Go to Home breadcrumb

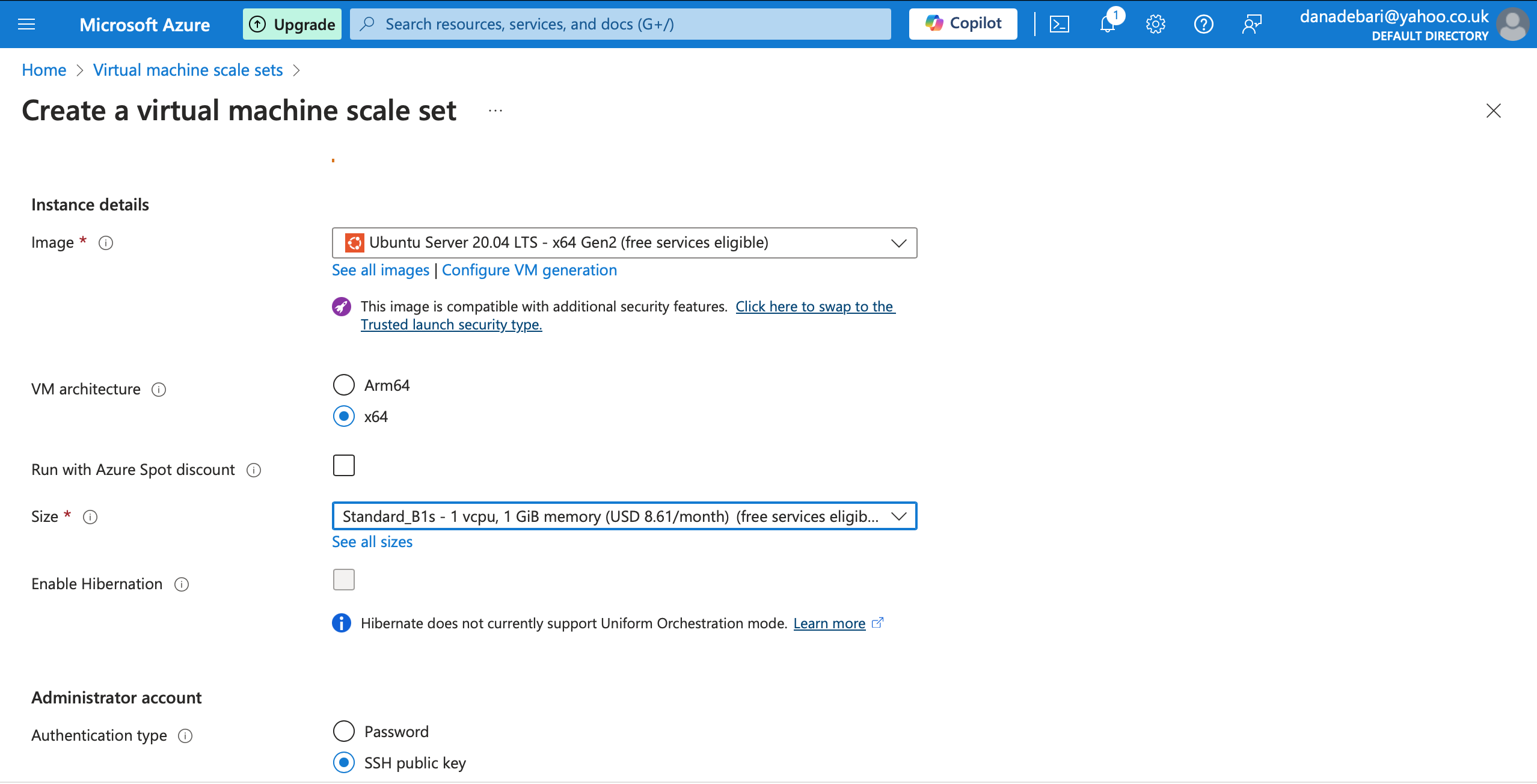coord(44,70)
